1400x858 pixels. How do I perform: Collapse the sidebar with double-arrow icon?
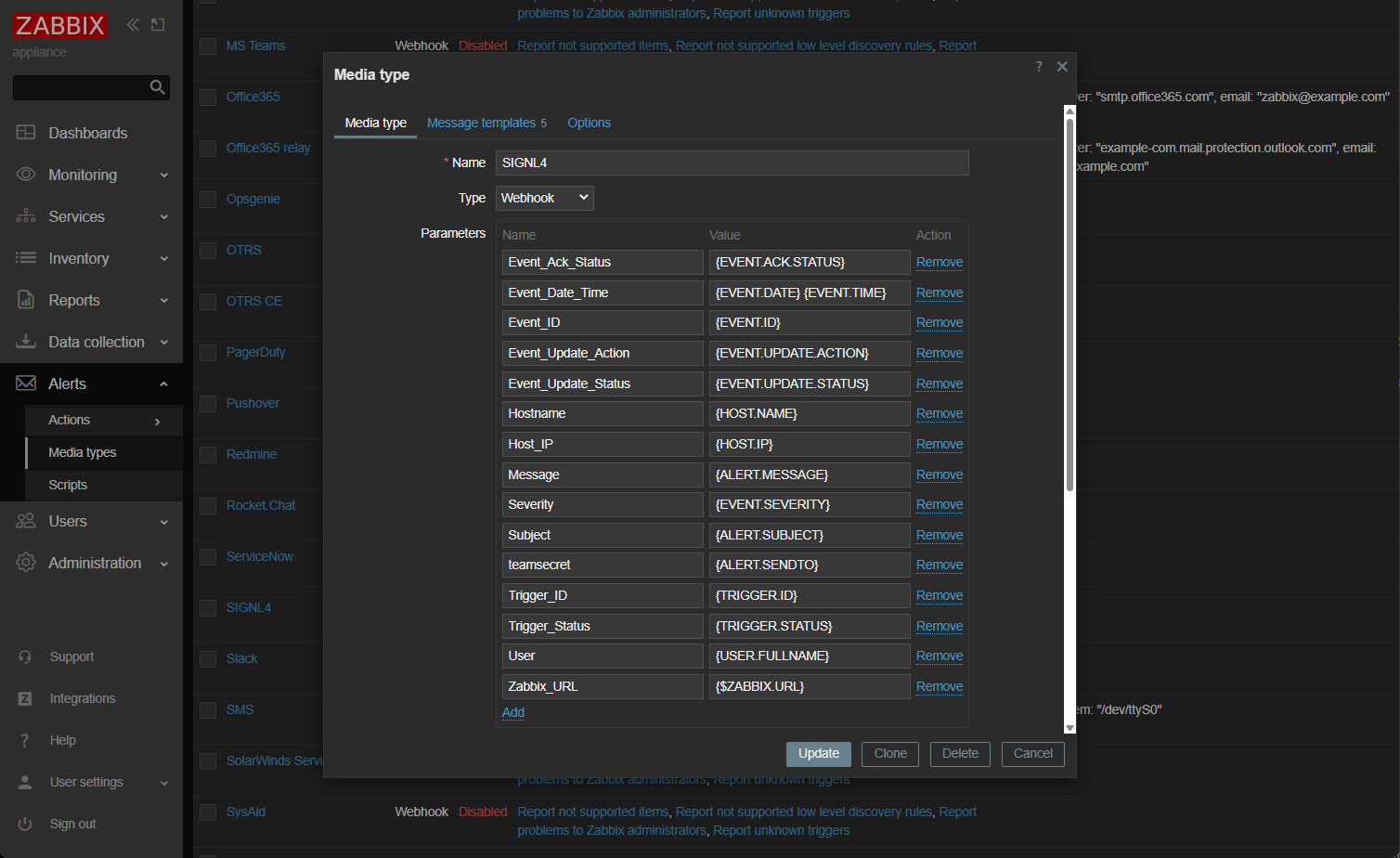133,25
